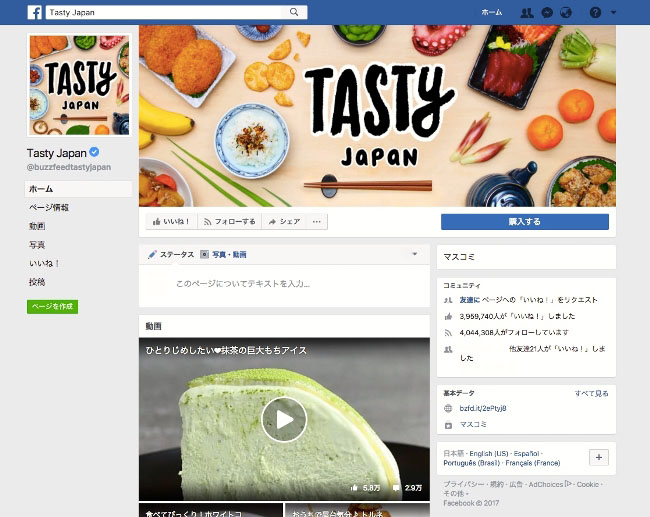Switch language to English (US)
The height and width of the screenshot is (517, 650).
click(489, 454)
